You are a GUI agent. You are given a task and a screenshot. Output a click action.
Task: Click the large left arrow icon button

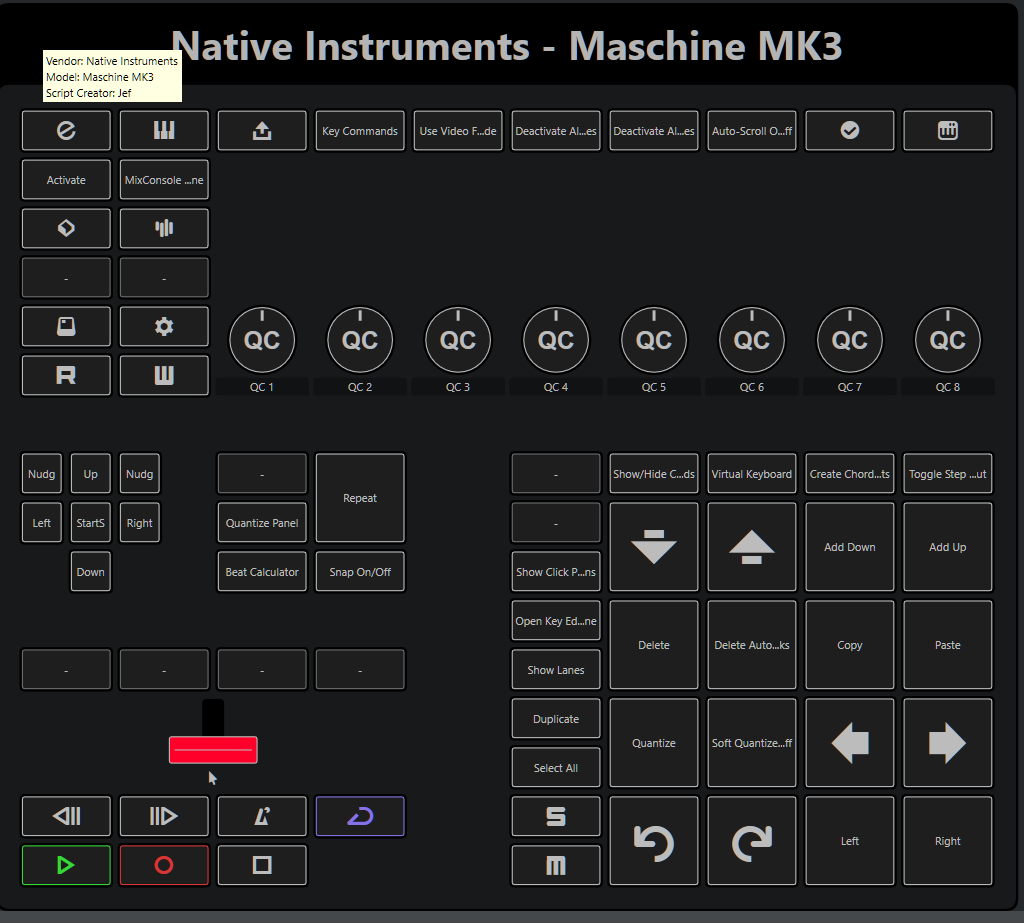[850, 743]
